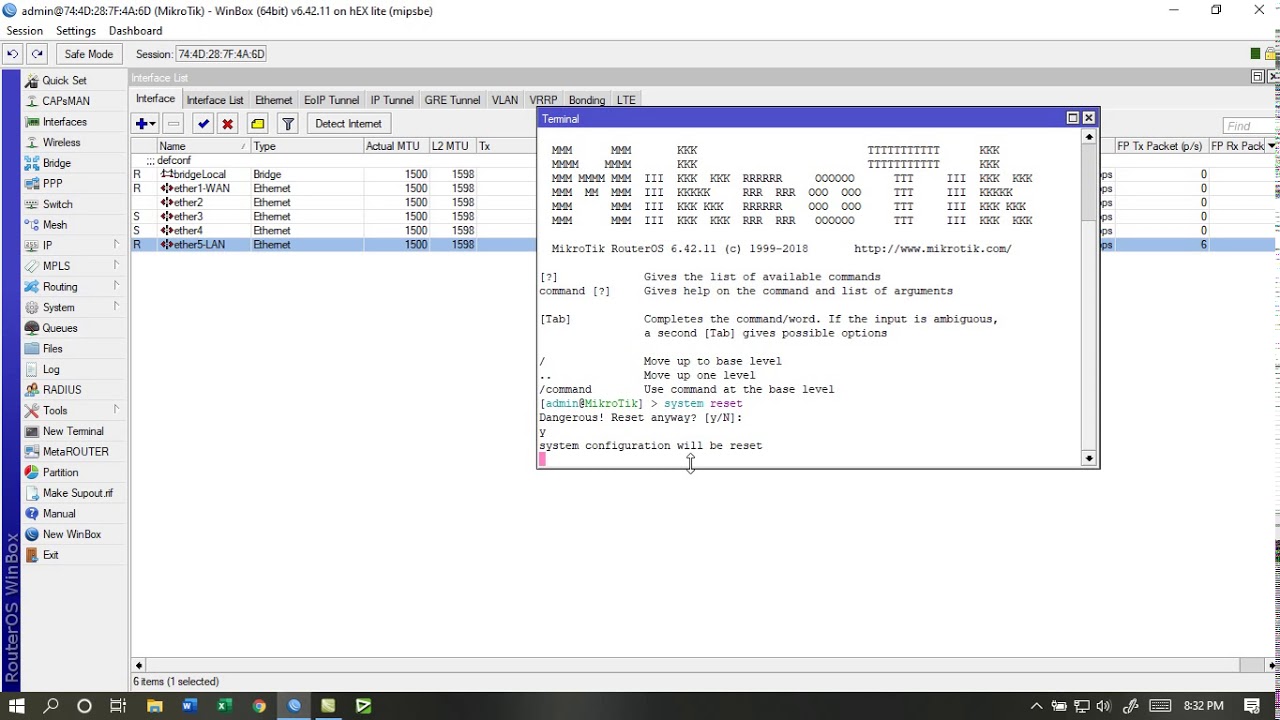Open the Settings menu
Screen dimensions: 1280x720
(76, 31)
